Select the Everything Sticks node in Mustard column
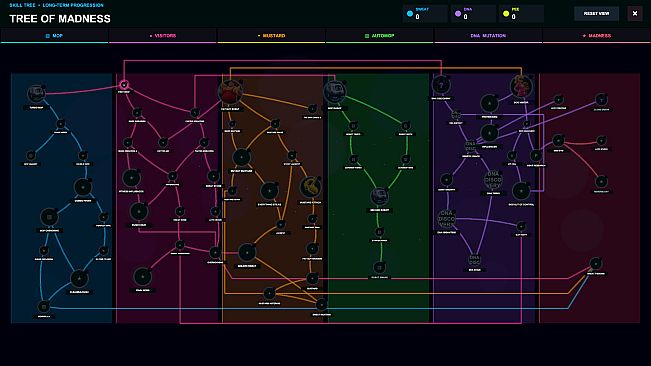The height and width of the screenshot is (366, 651). click(x=269, y=190)
